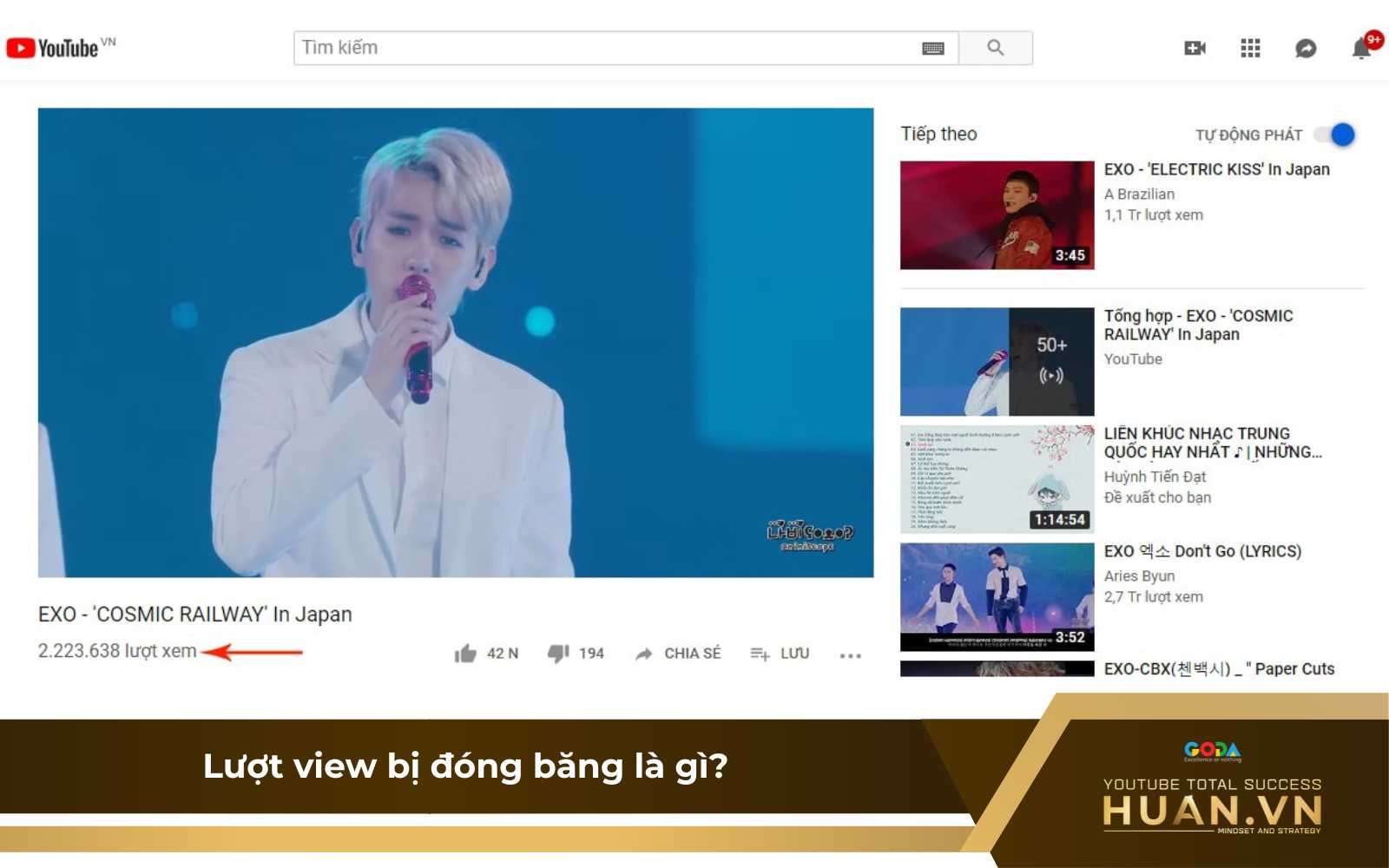
Task: Select the EXO - 'COSMIC RAILWAY' In Japan video title
Action: coord(195,614)
